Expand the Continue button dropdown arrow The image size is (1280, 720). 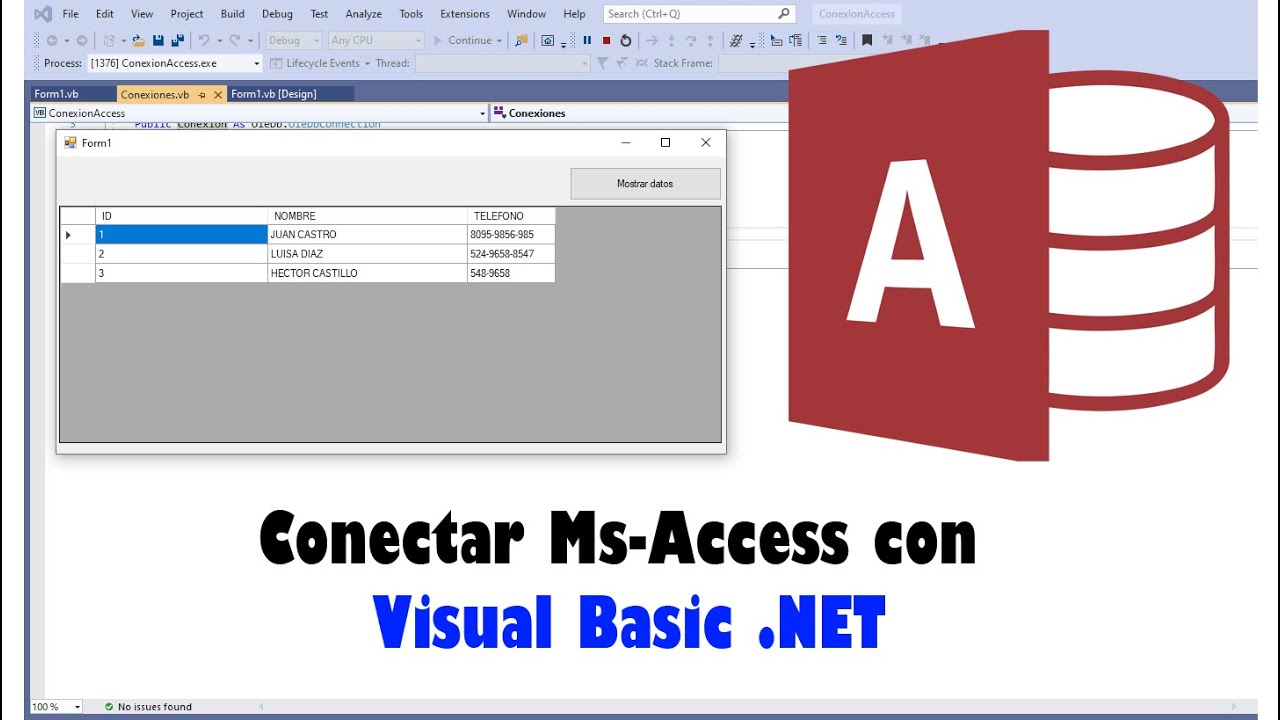(499, 40)
